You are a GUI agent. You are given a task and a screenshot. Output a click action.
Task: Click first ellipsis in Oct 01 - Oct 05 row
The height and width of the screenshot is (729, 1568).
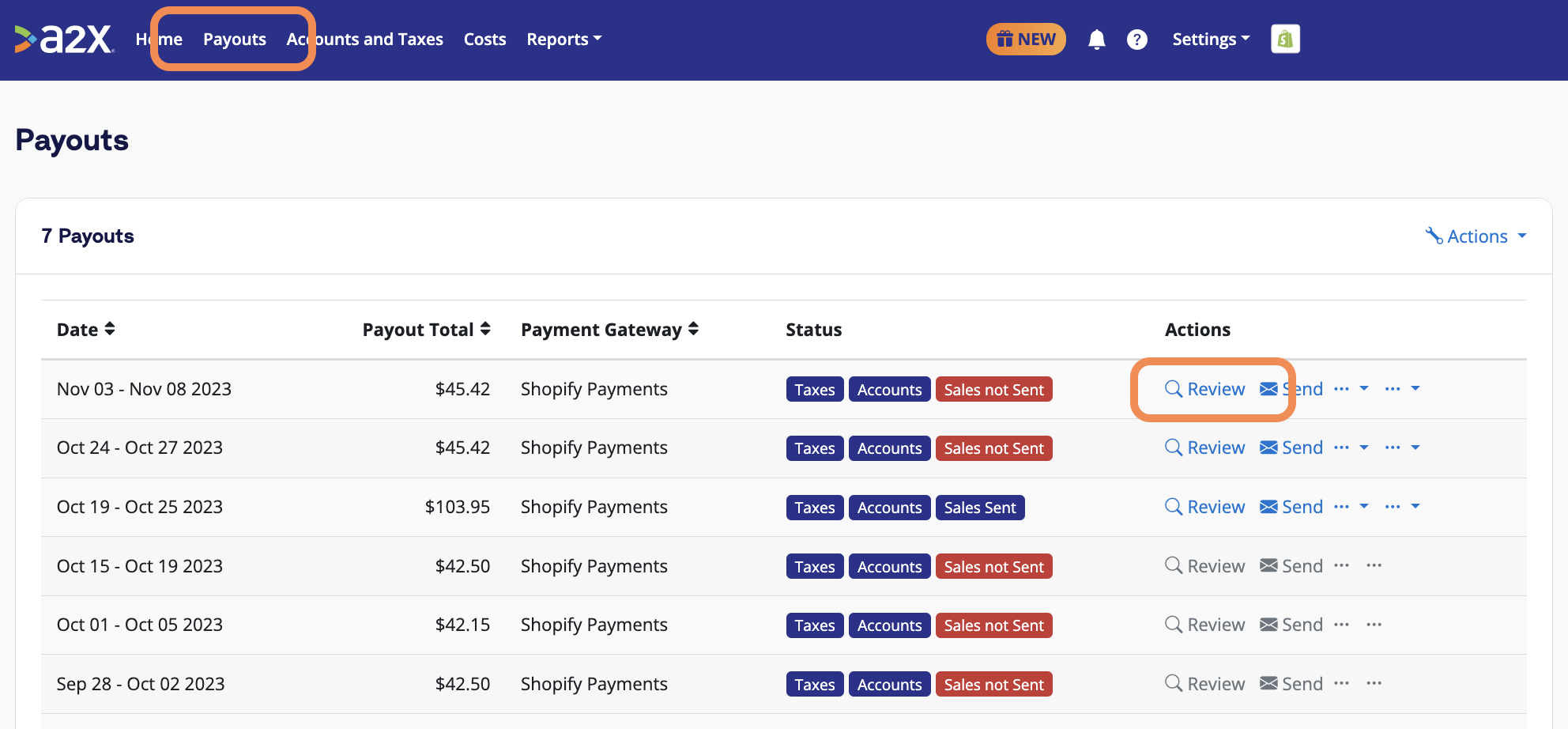click(x=1342, y=624)
